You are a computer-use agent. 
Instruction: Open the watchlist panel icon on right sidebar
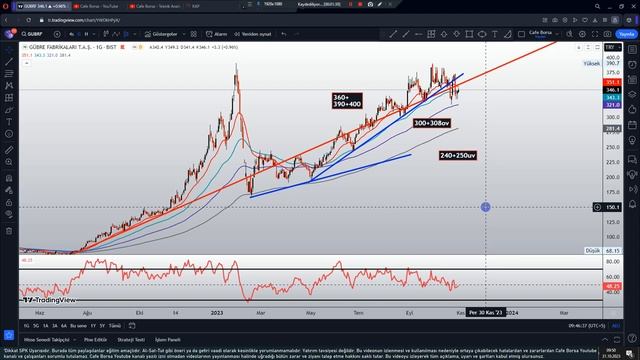click(x=632, y=49)
